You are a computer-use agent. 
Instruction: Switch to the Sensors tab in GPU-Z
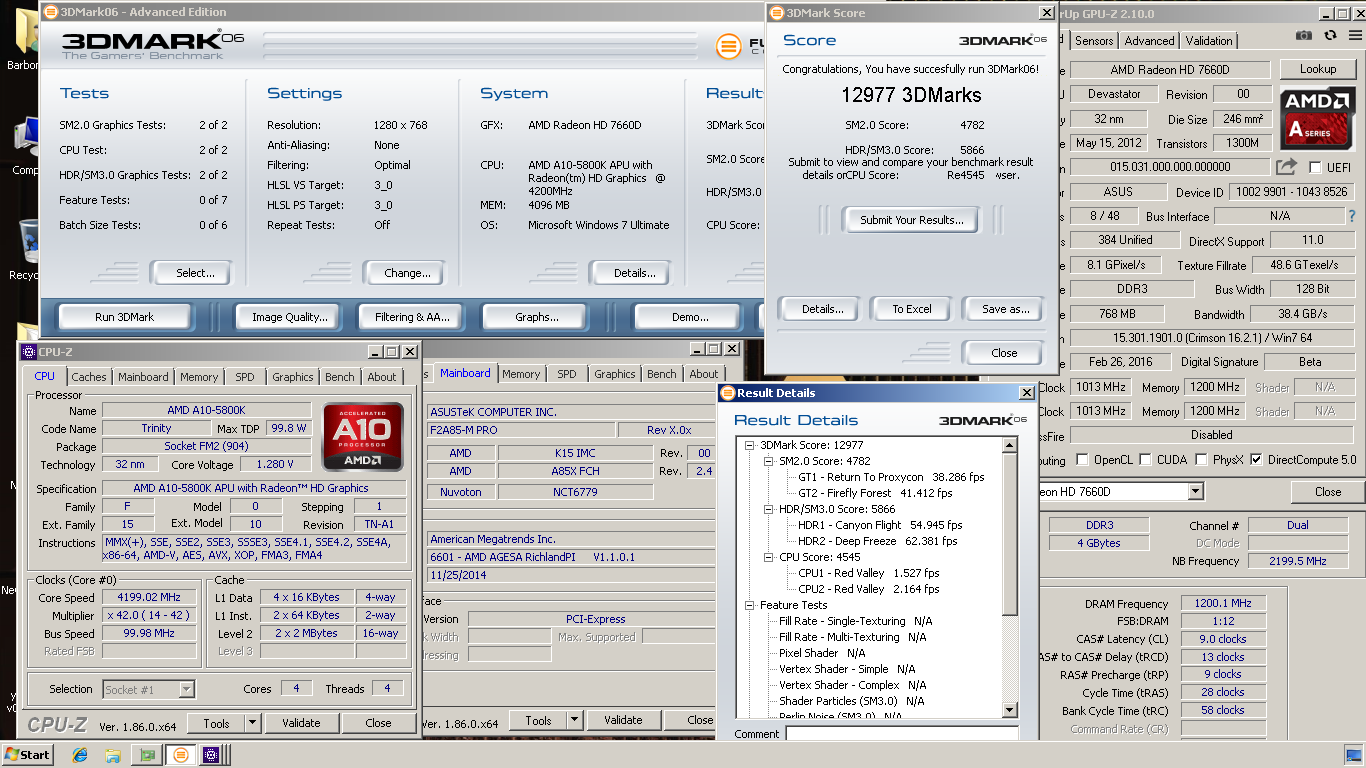[1094, 41]
